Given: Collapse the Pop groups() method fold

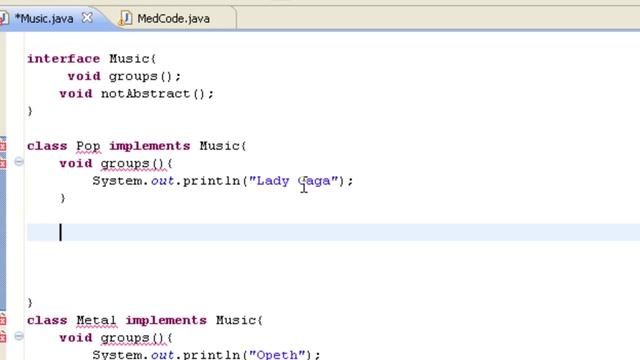Looking at the screenshot, I should 19,162.
